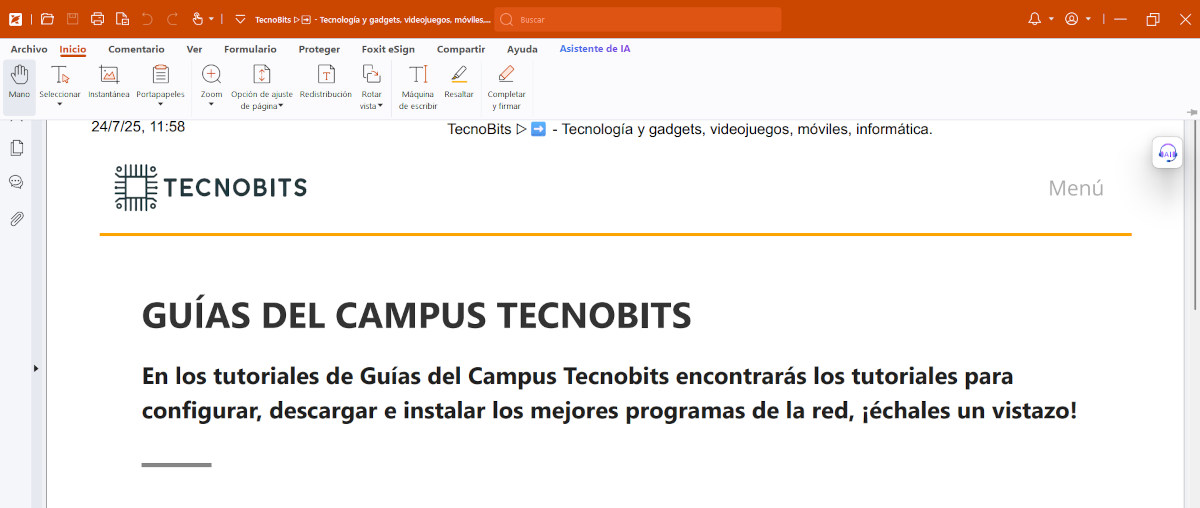Click the document title in title bar
Image resolution: width=1200 pixels, height=508 pixels.
pos(373,19)
